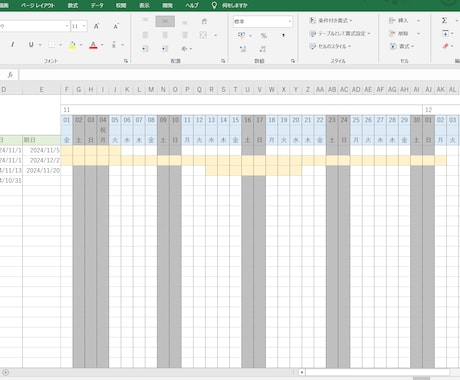Click the 挿入 insert cells icon

tap(392, 20)
